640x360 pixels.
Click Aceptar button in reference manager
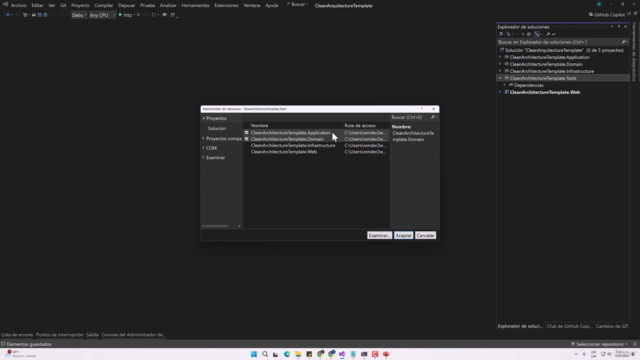403,236
